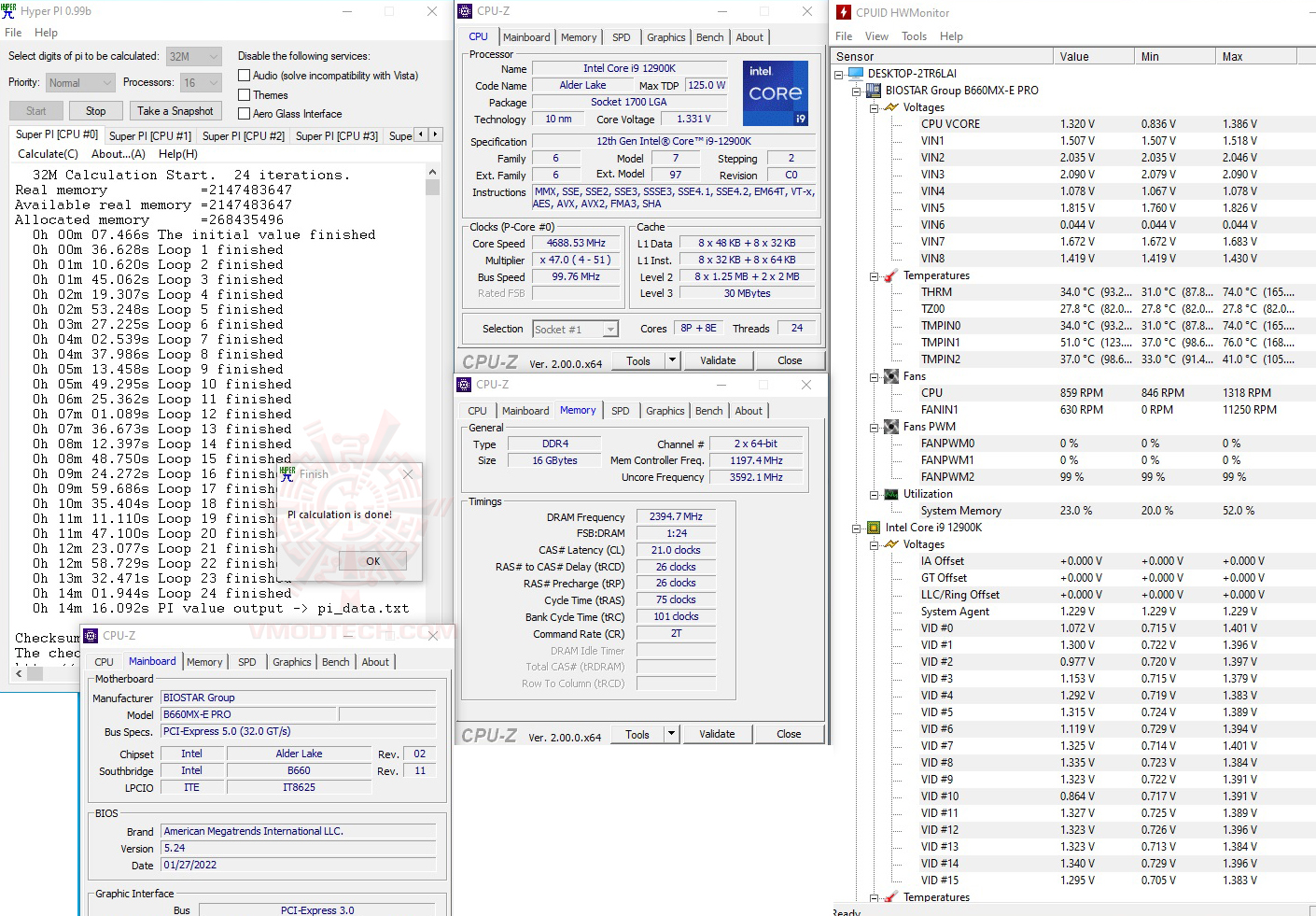Open the Selection dropdown showing Socket #1
The height and width of the screenshot is (916, 1316).
point(576,330)
